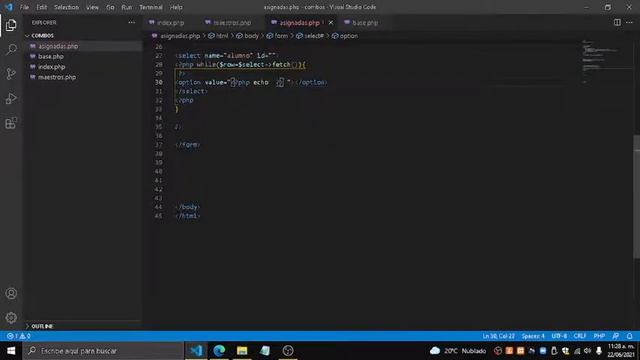
Task: Open the Search view in activity bar
Action: point(11,50)
